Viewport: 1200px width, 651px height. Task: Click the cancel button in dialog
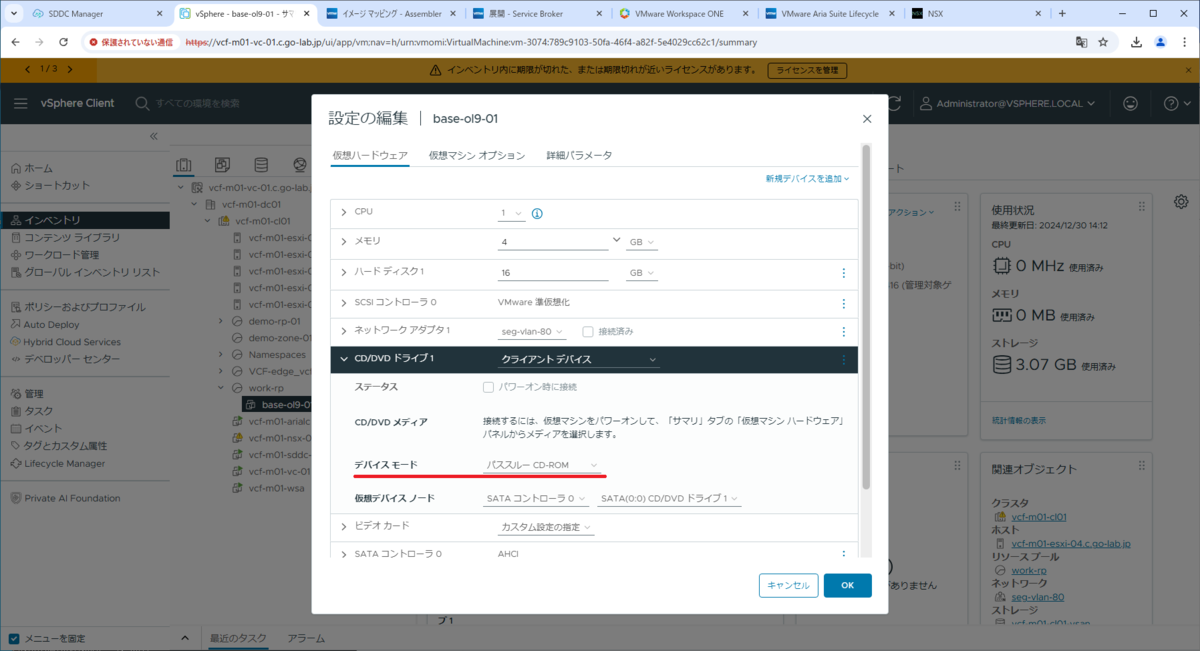point(789,585)
